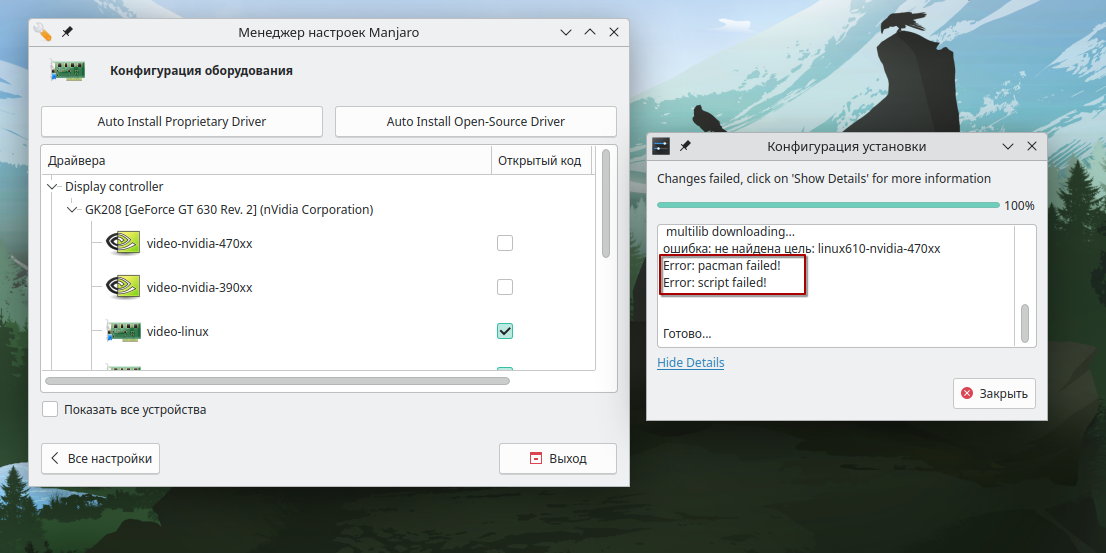This screenshot has width=1106, height=553.
Task: Click Auto Install Open-Source Driver
Action: click(x=475, y=121)
